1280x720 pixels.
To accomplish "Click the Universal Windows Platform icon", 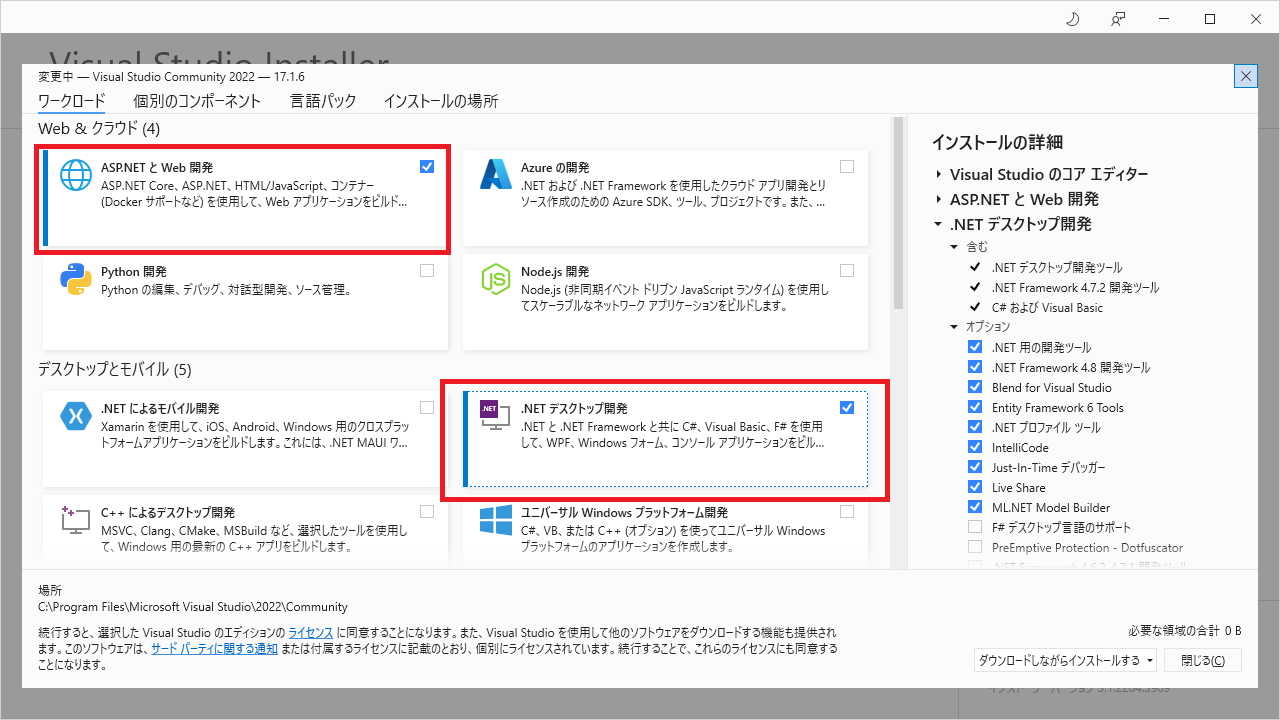I will pyautogui.click(x=495, y=519).
